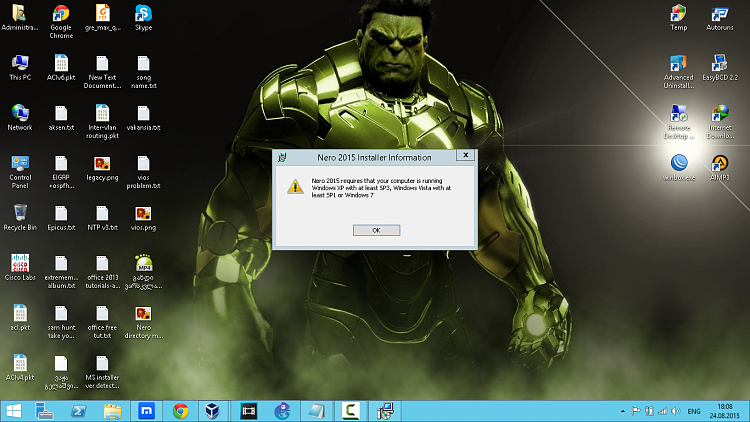Select the Skype desktop icon
The height and width of the screenshot is (422, 750).
pyautogui.click(x=143, y=18)
